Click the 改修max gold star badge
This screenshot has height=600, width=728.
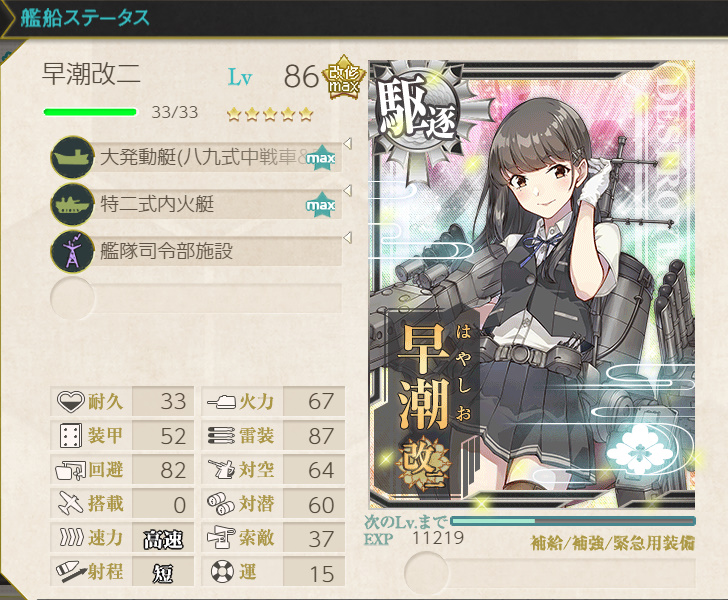[344, 78]
